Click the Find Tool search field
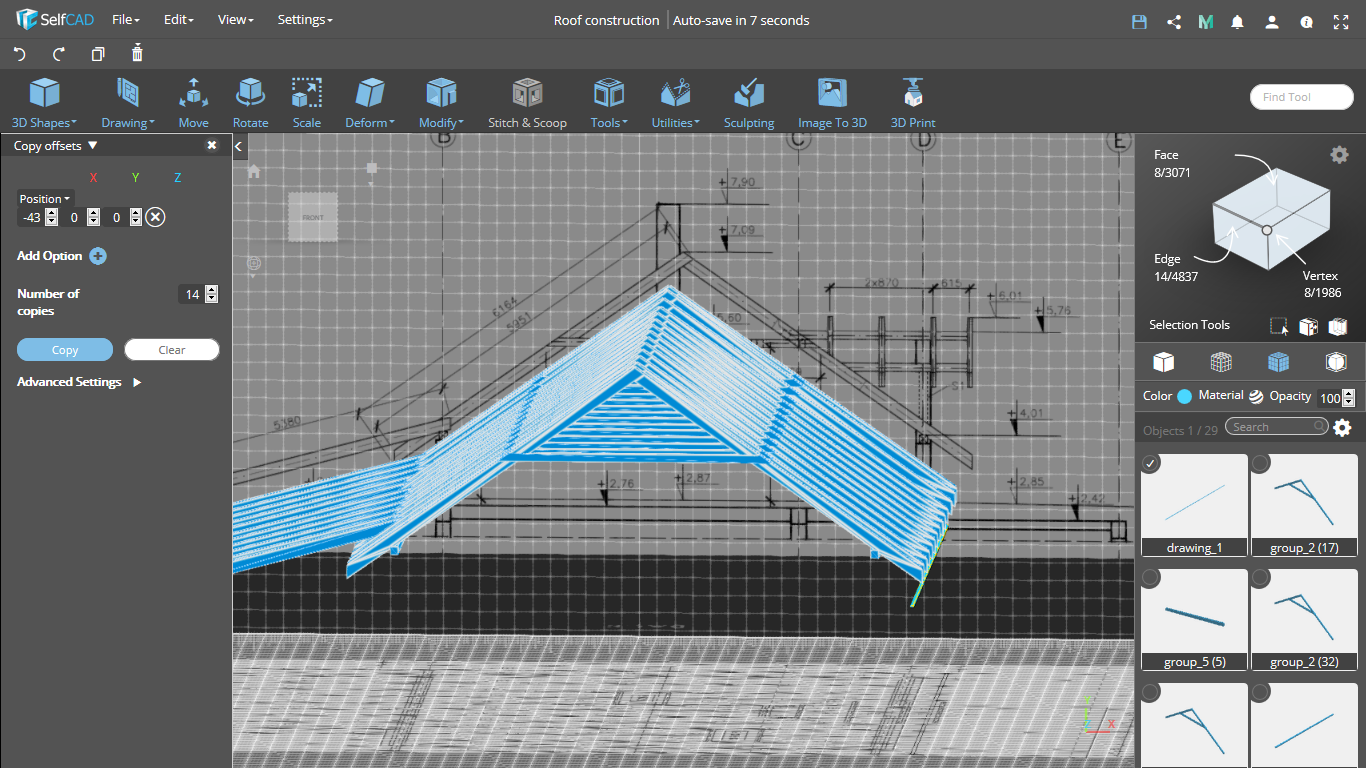1366x768 pixels. pyautogui.click(x=1302, y=97)
